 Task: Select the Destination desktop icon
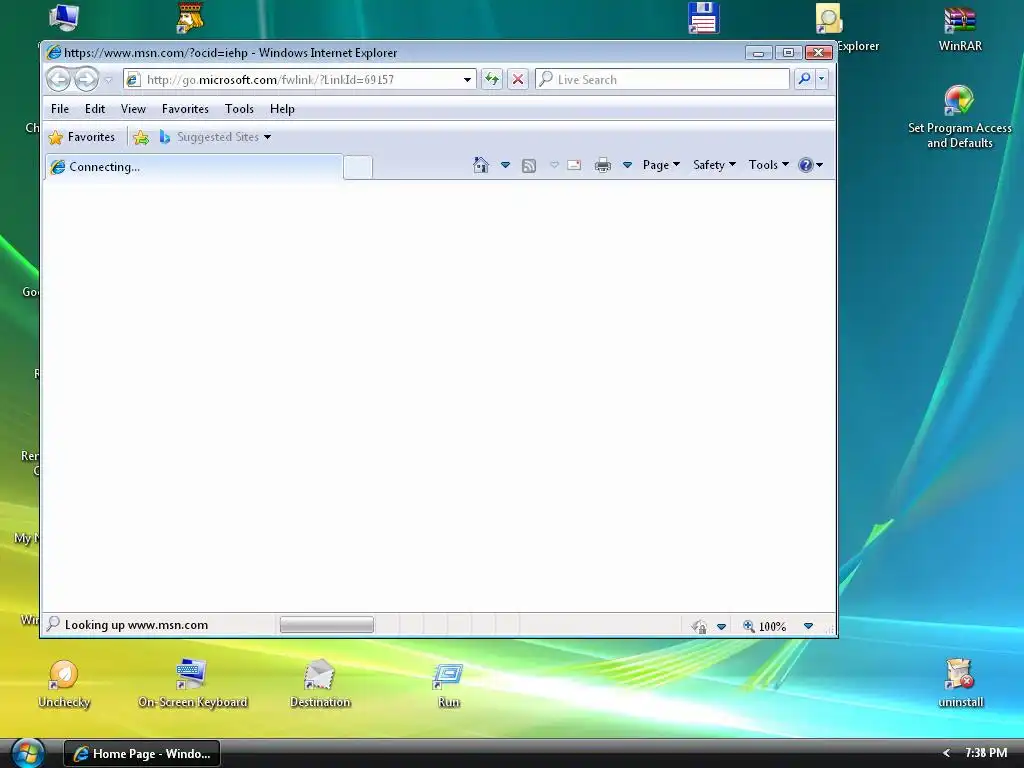coord(320,684)
